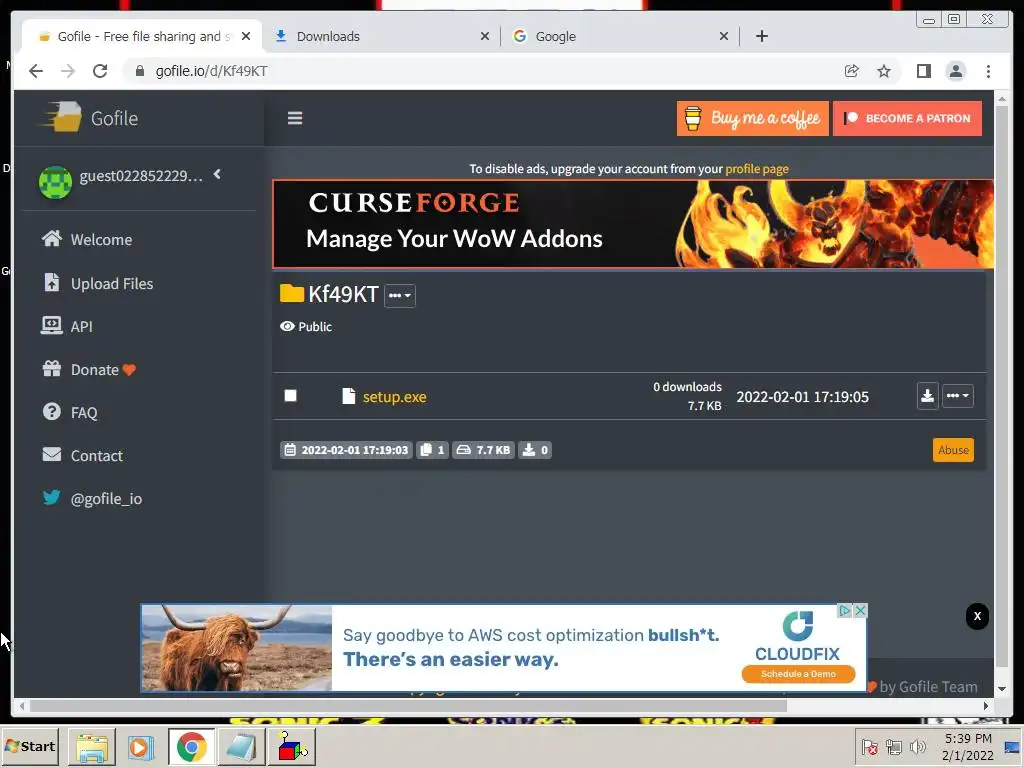This screenshot has height=768, width=1024.
Task: Click Schedule a Demo in the ad
Action: tap(798, 674)
